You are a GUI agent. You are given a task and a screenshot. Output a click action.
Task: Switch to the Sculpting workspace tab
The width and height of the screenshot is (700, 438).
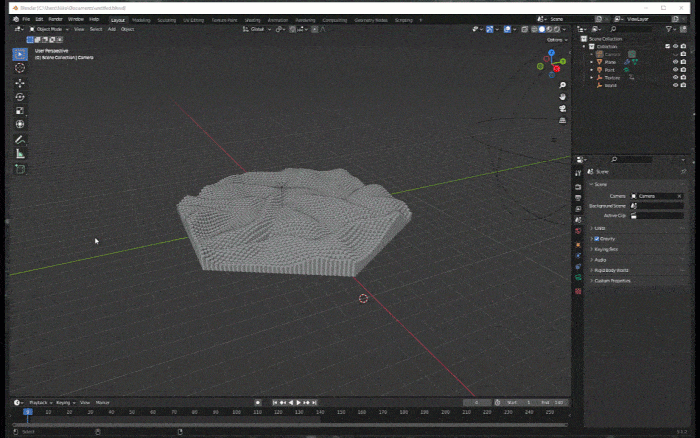[167, 20]
